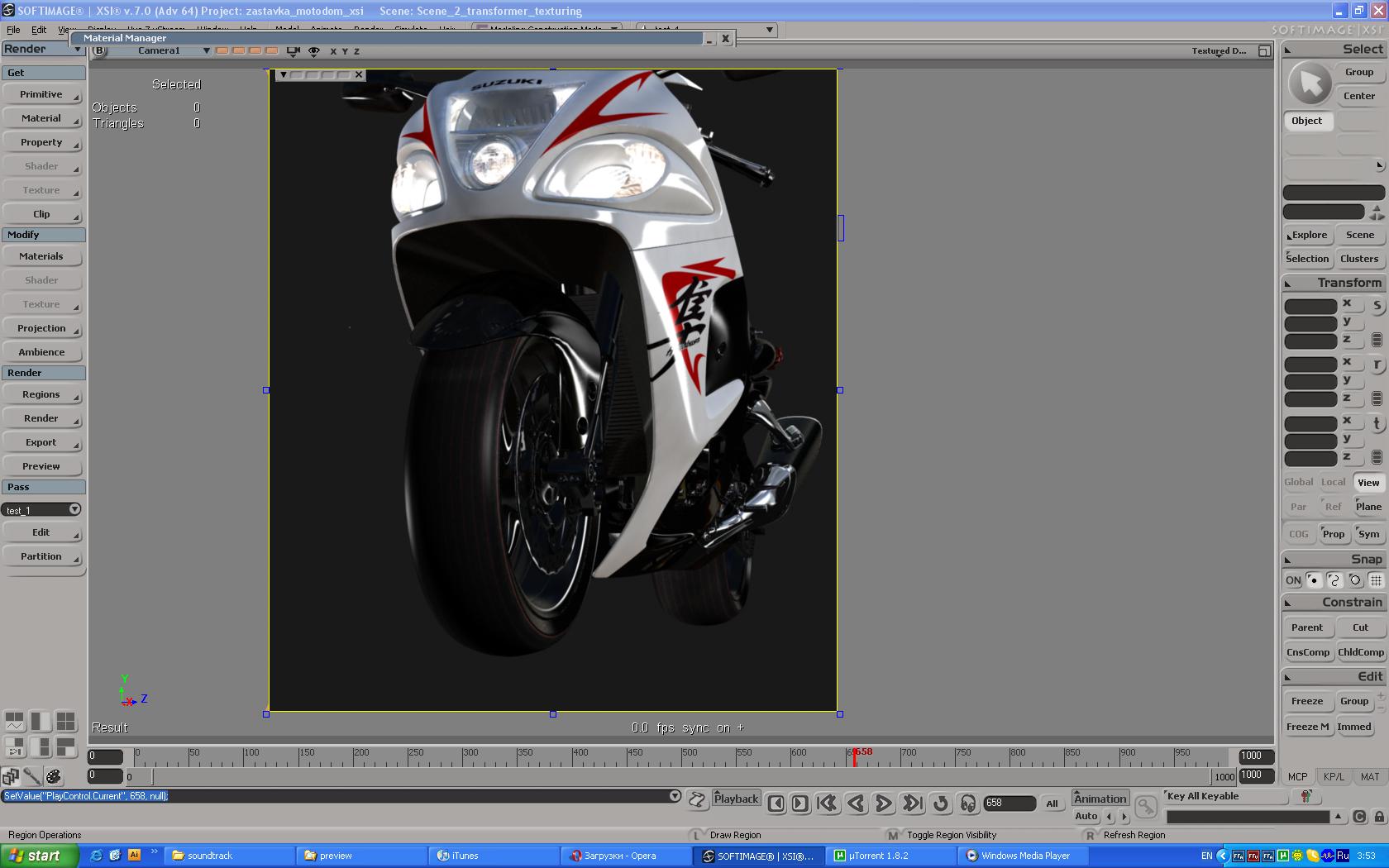The width and height of the screenshot is (1389, 868).
Task: Toggle audio headphones icon
Action: 967,803
